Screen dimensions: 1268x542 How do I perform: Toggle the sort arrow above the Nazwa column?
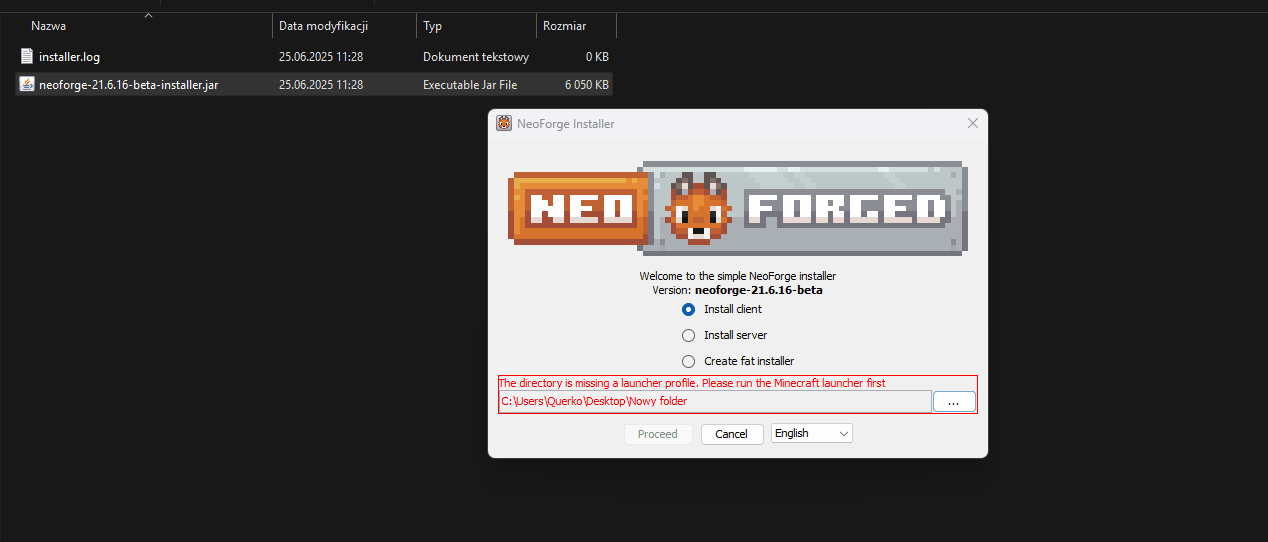pyautogui.click(x=148, y=15)
